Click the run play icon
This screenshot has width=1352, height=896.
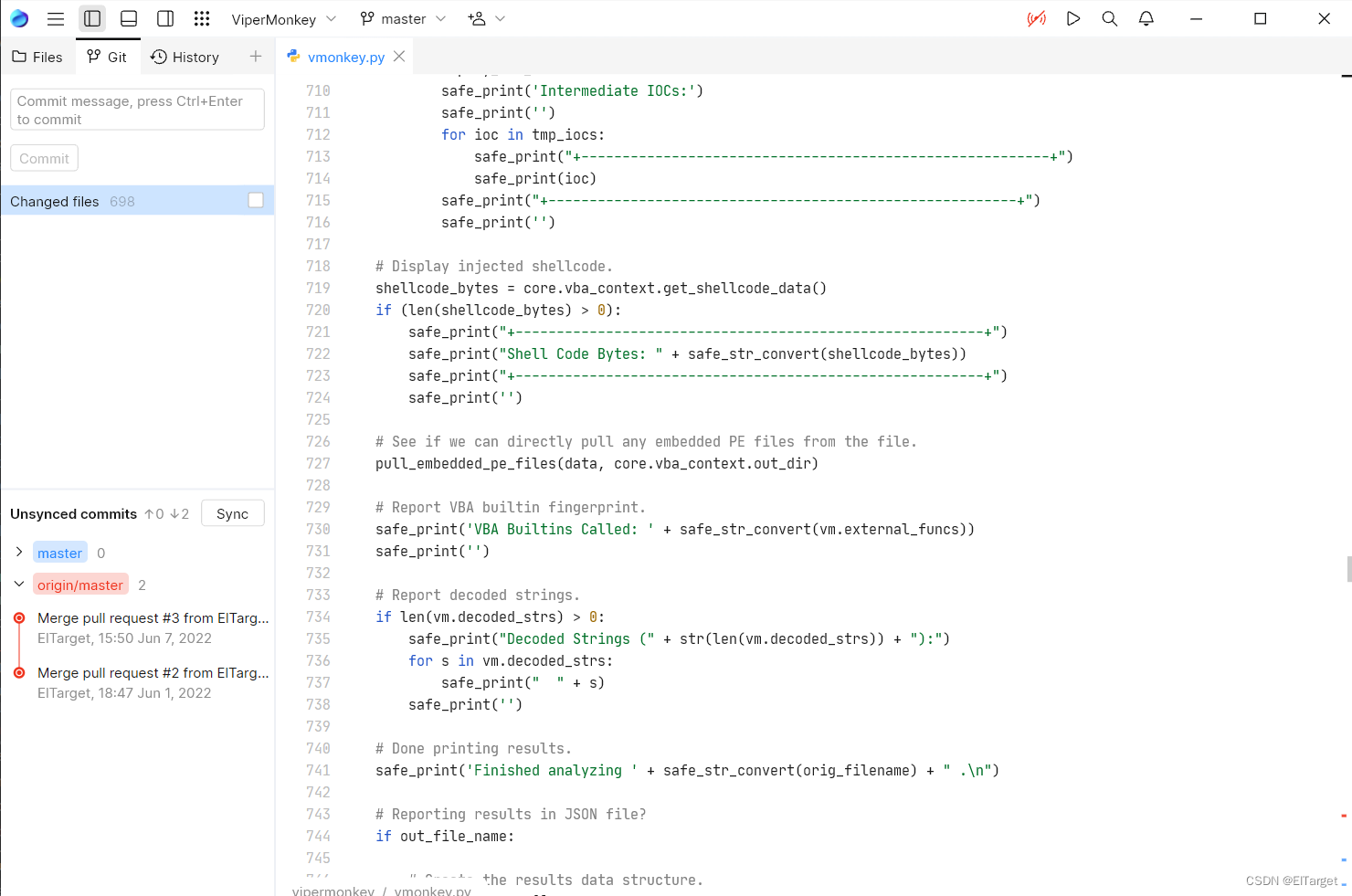1073,18
